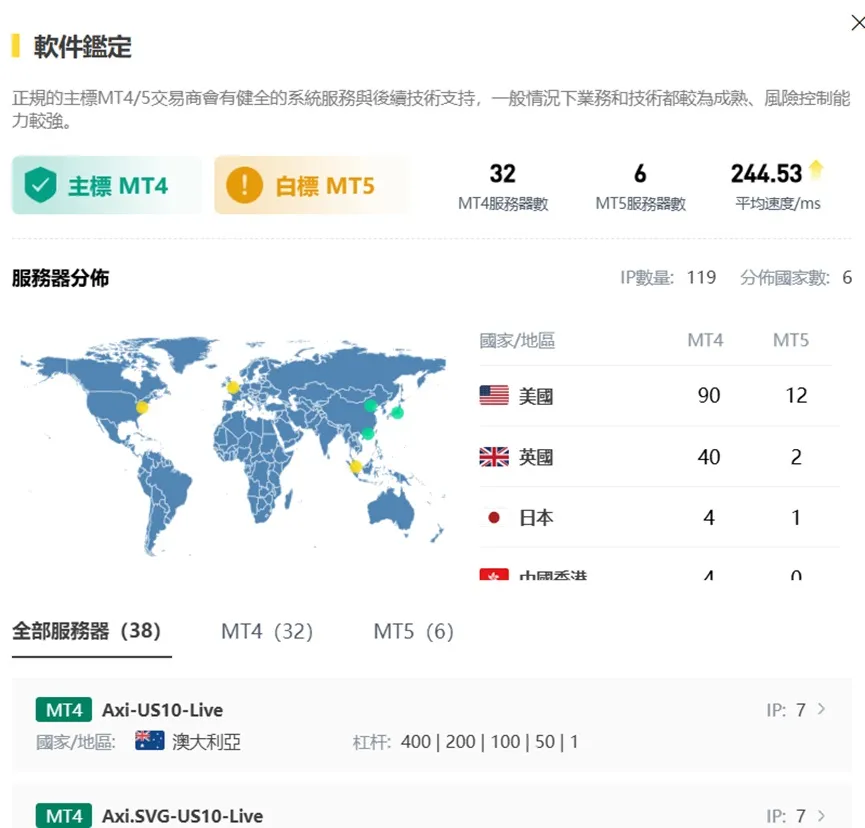Viewport: 865px width, 828px height.
Task: Select the 美國 country row name
Action: coord(536,396)
